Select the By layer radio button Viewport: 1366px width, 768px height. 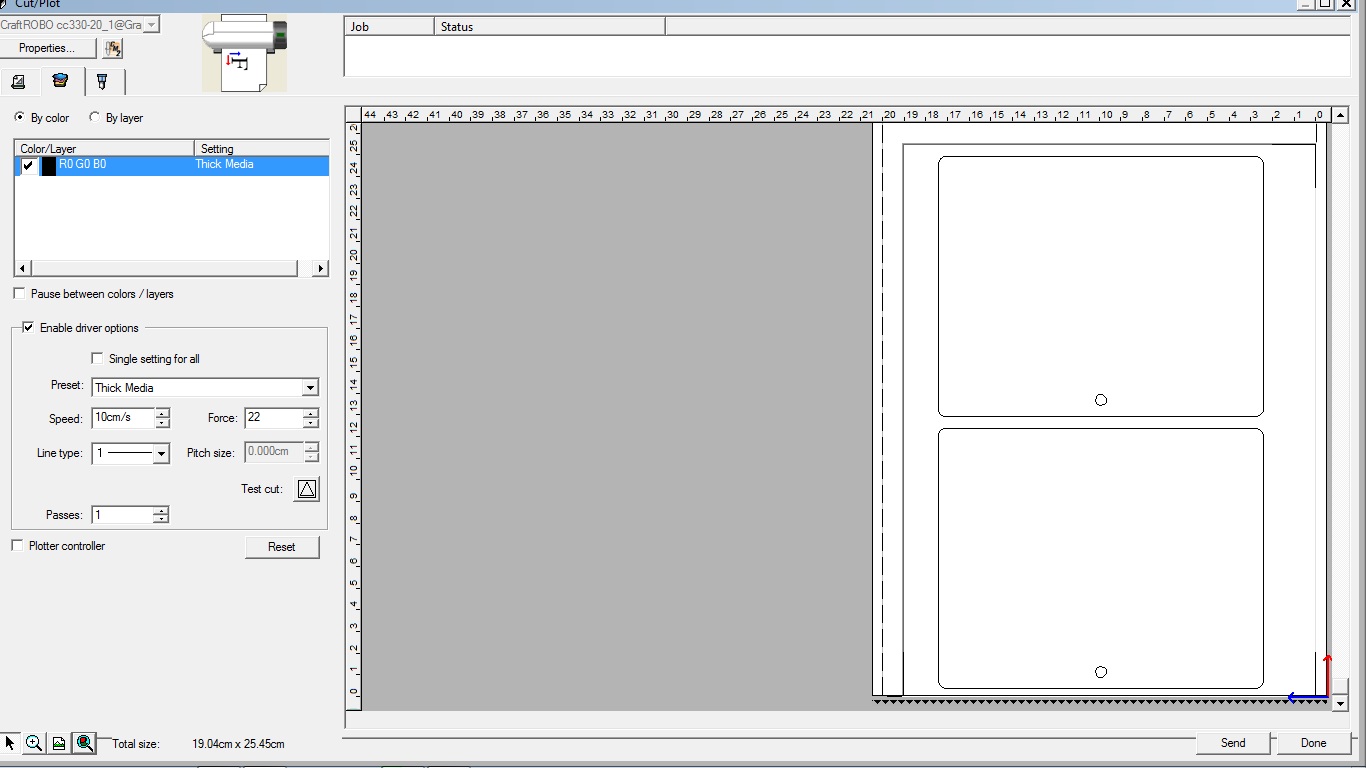[x=95, y=117]
